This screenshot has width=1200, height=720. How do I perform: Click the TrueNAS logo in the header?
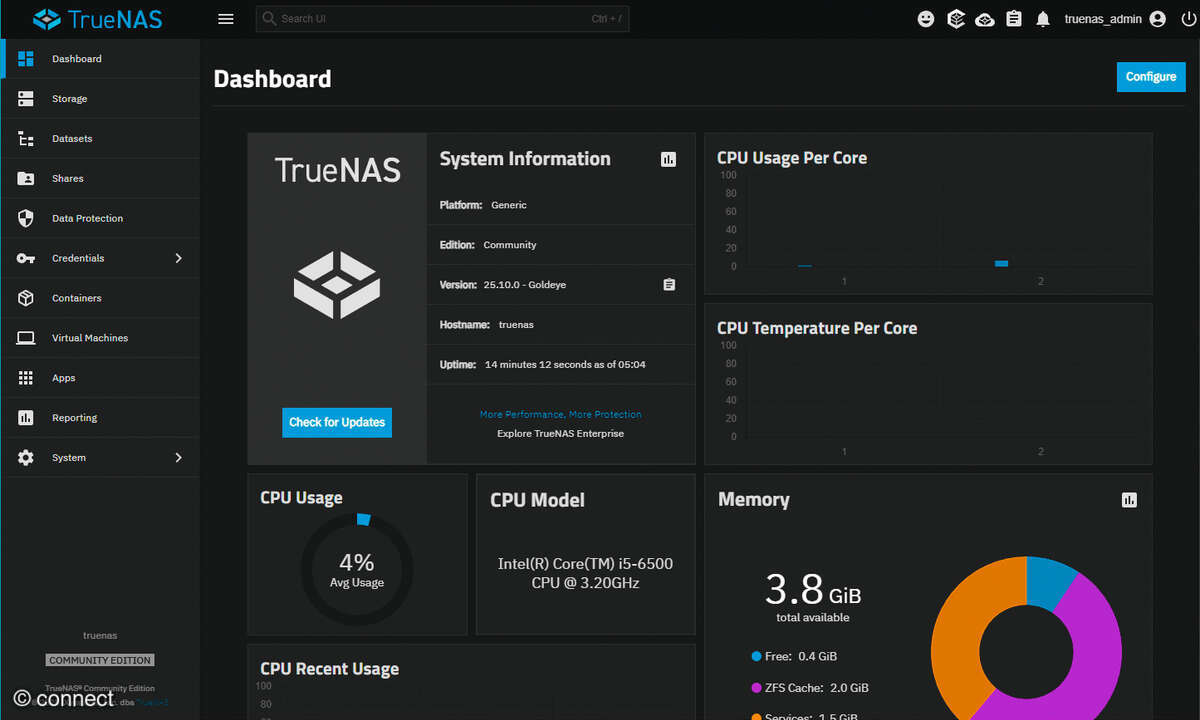(x=97, y=18)
